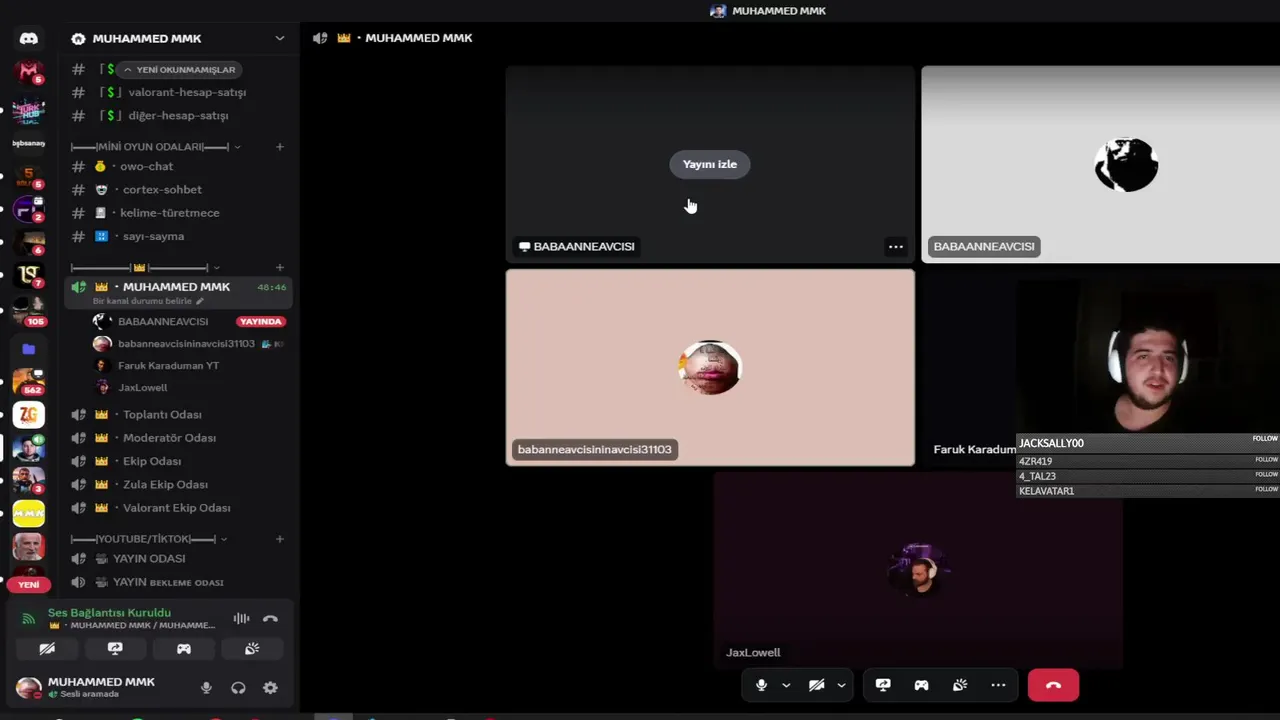
Task: Mute microphone in user panel
Action: click(x=206, y=688)
